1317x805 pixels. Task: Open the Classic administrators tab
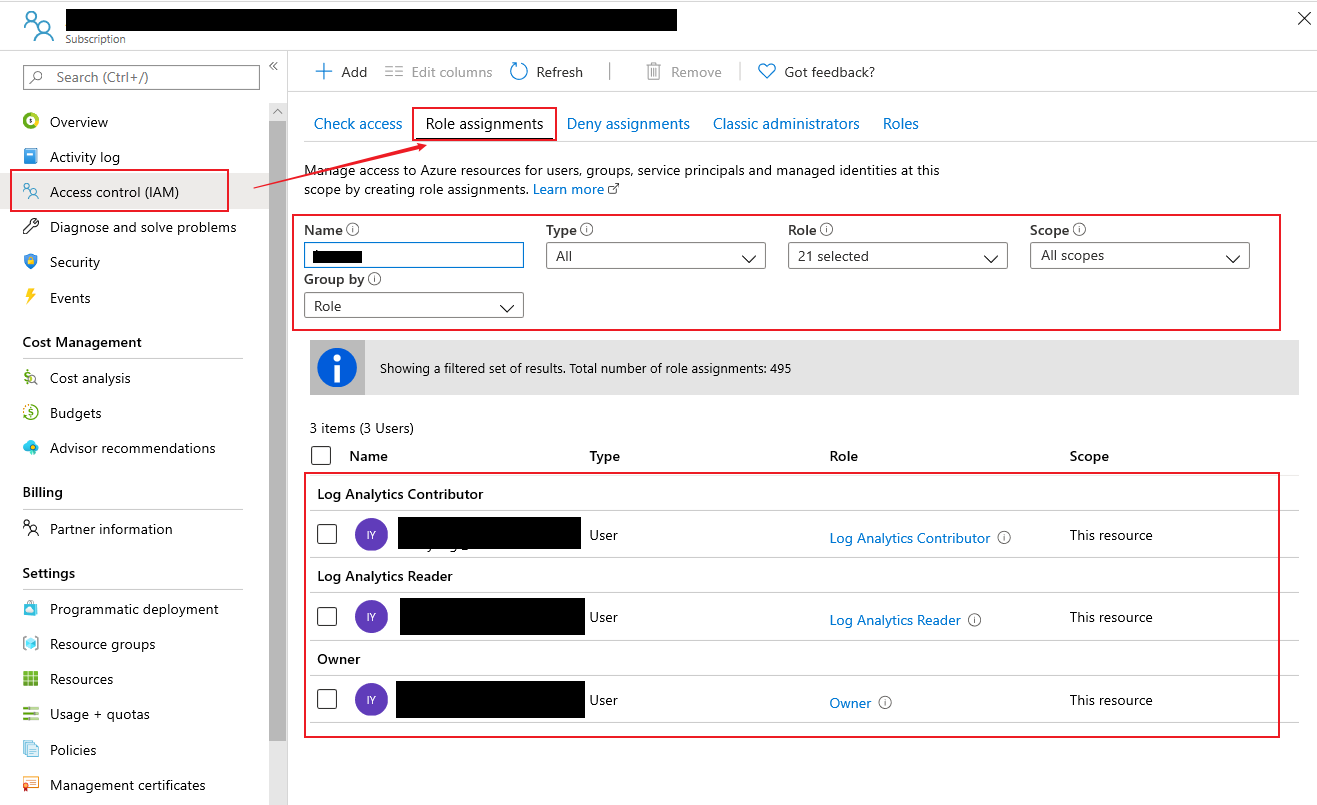[786, 124]
